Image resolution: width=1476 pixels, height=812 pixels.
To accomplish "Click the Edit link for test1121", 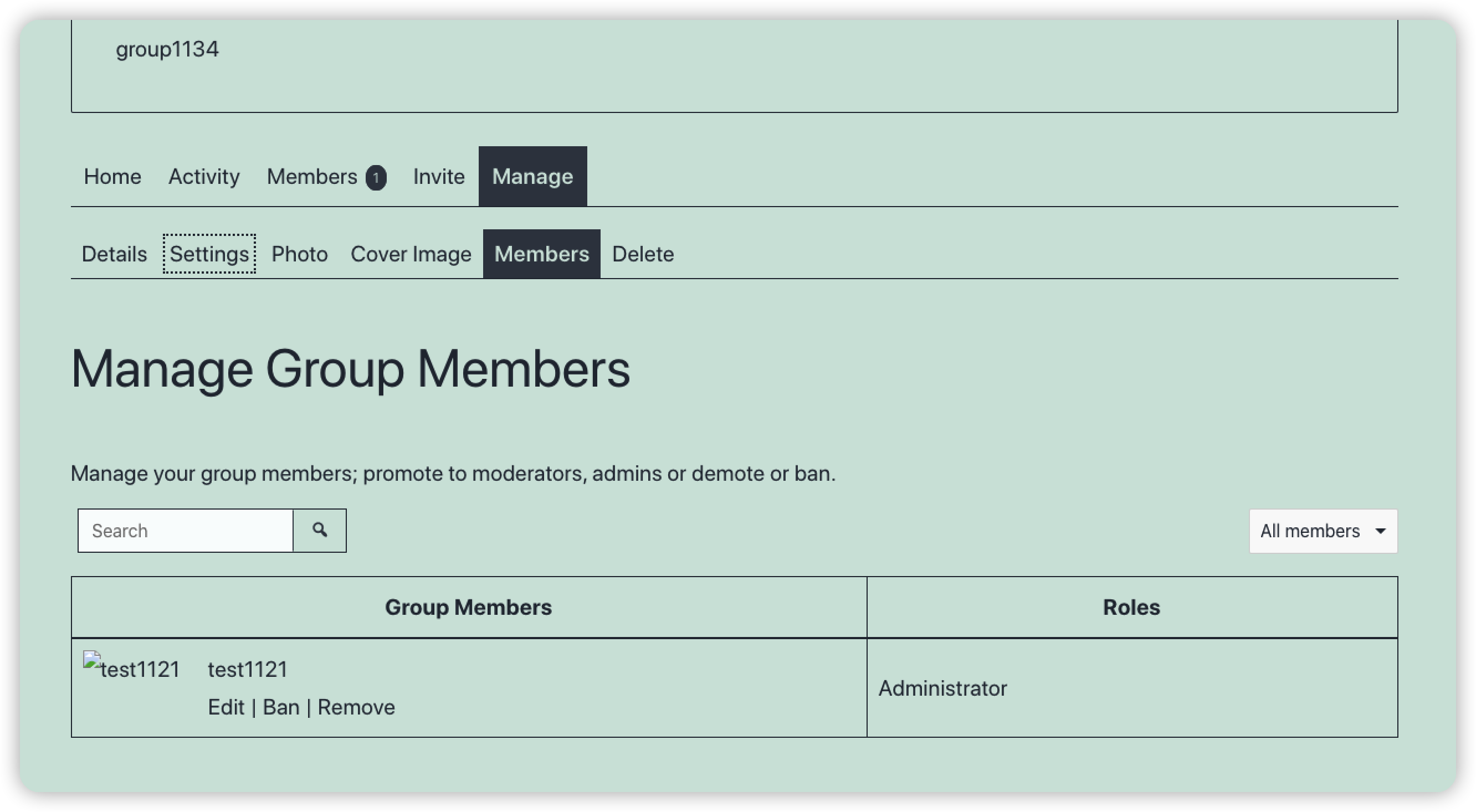I will pos(227,707).
